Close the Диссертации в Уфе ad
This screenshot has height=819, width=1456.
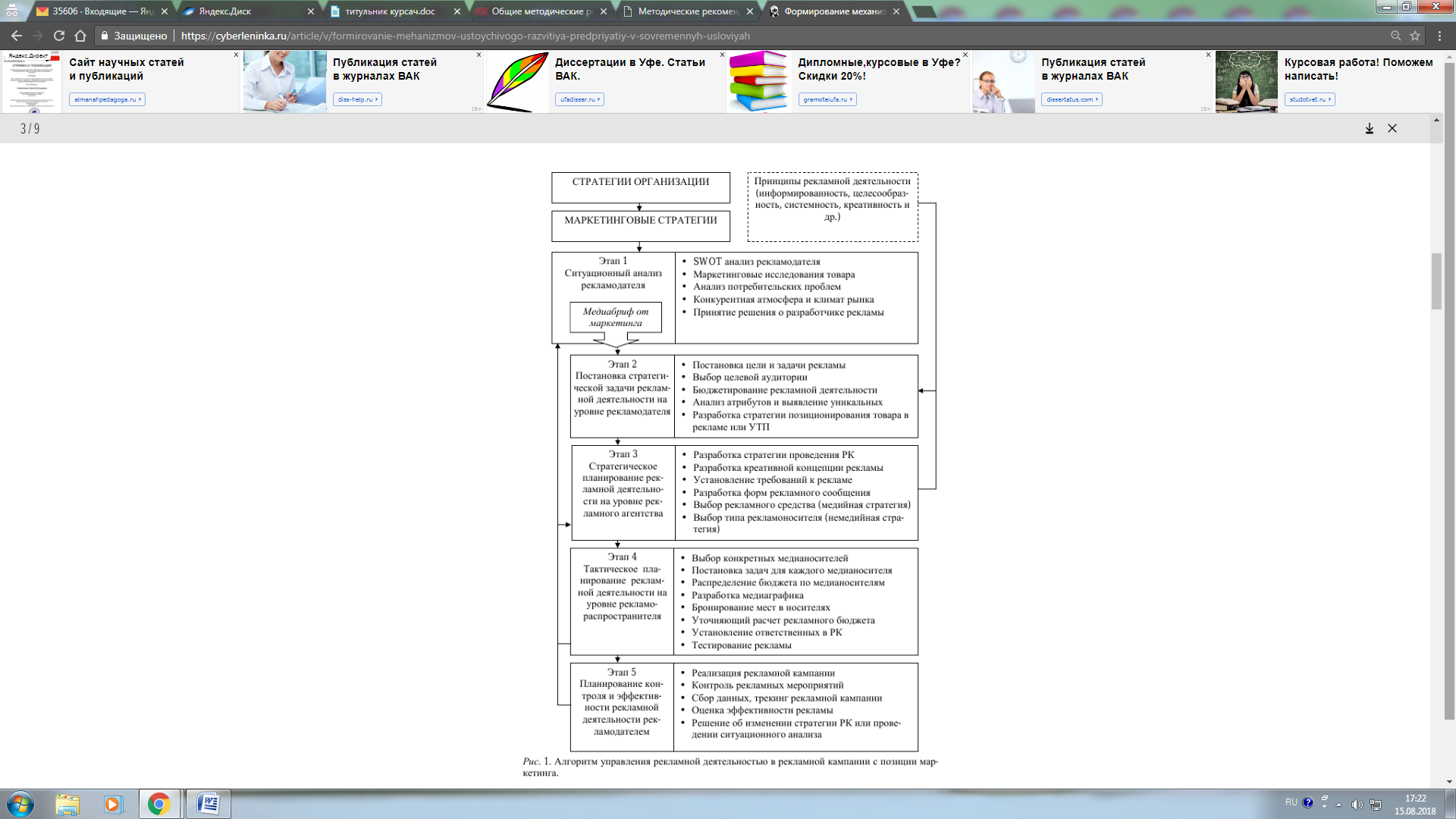pyautogui.click(x=722, y=55)
